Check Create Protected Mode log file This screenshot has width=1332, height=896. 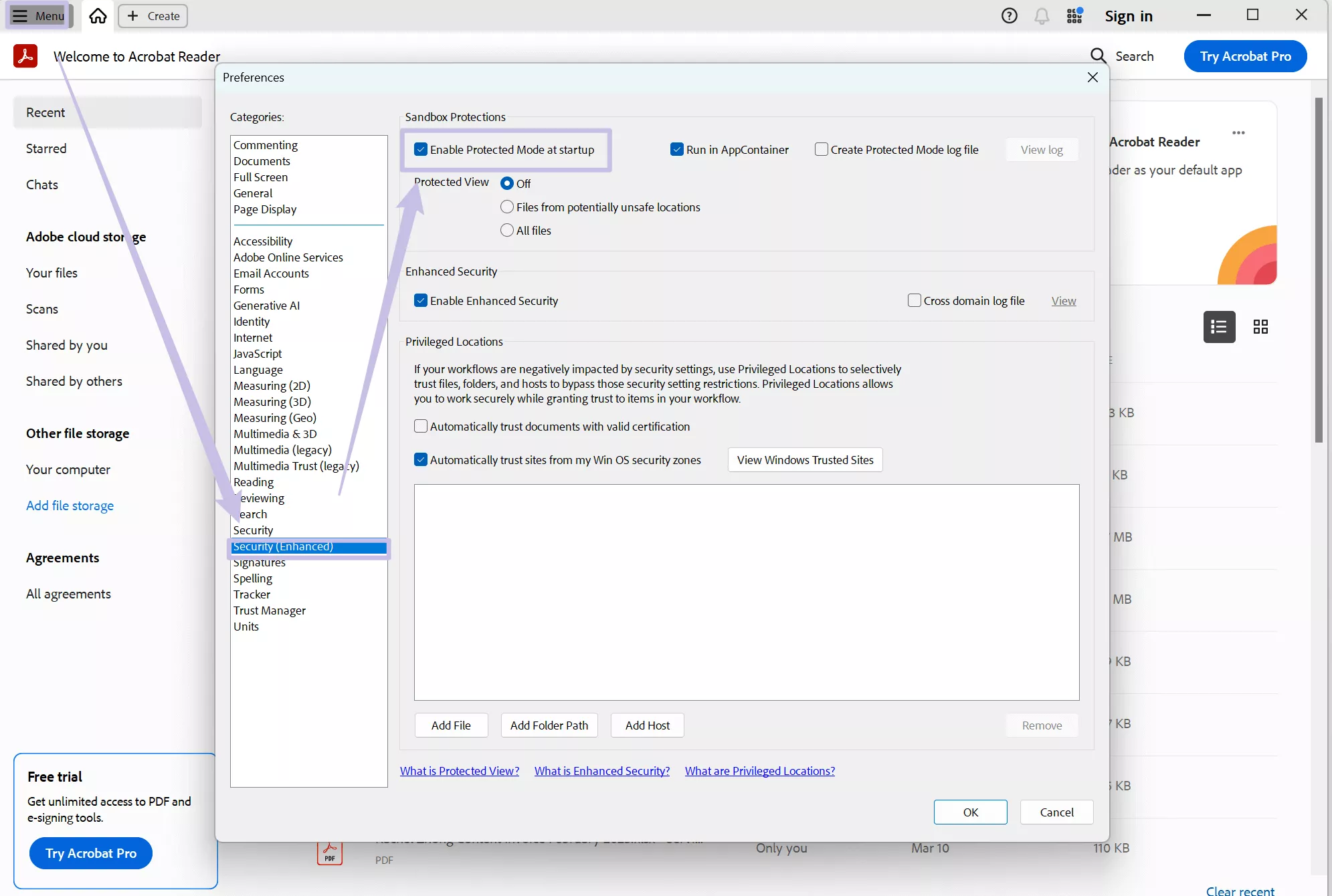(822, 149)
